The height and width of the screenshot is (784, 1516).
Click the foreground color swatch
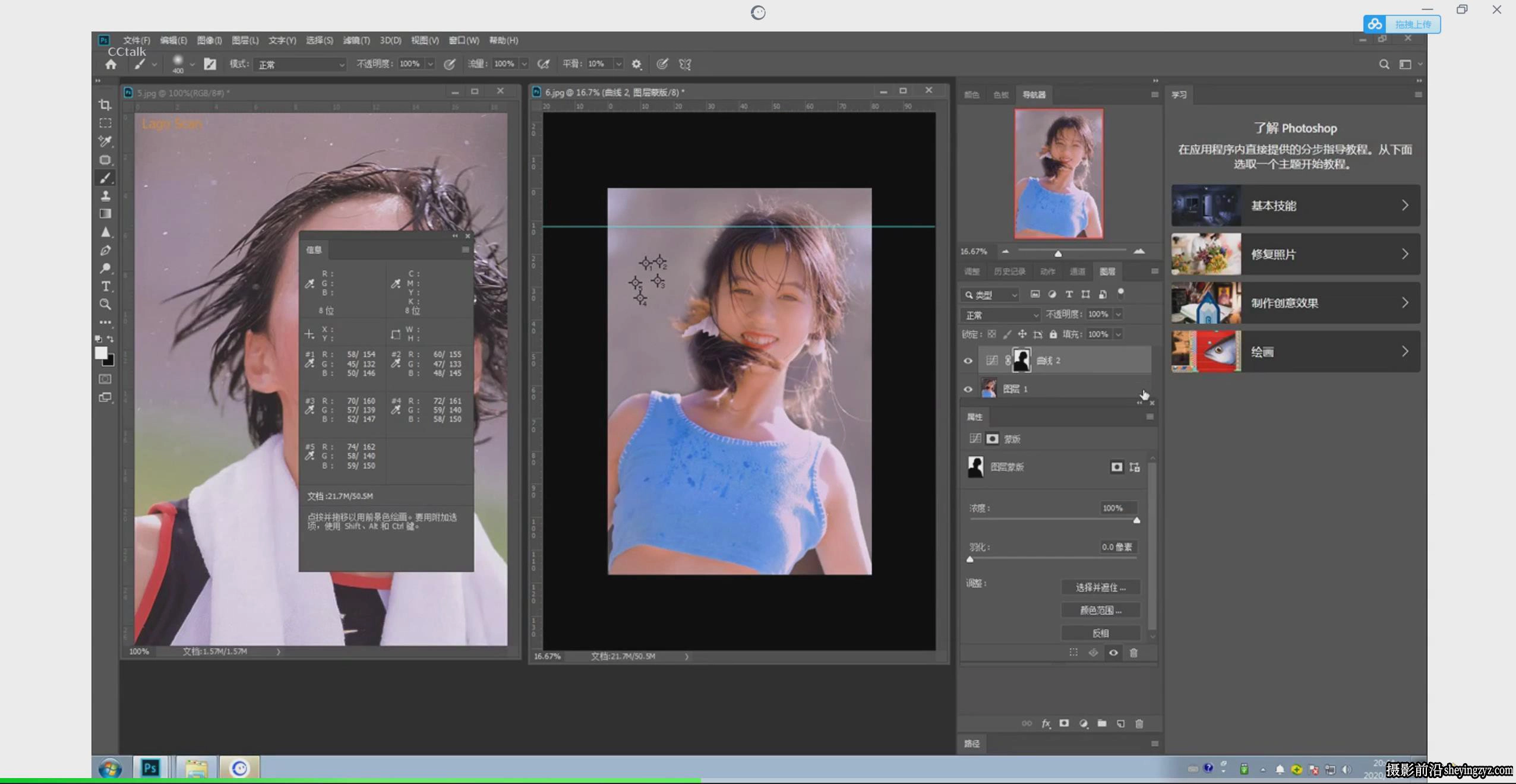pyautogui.click(x=101, y=353)
